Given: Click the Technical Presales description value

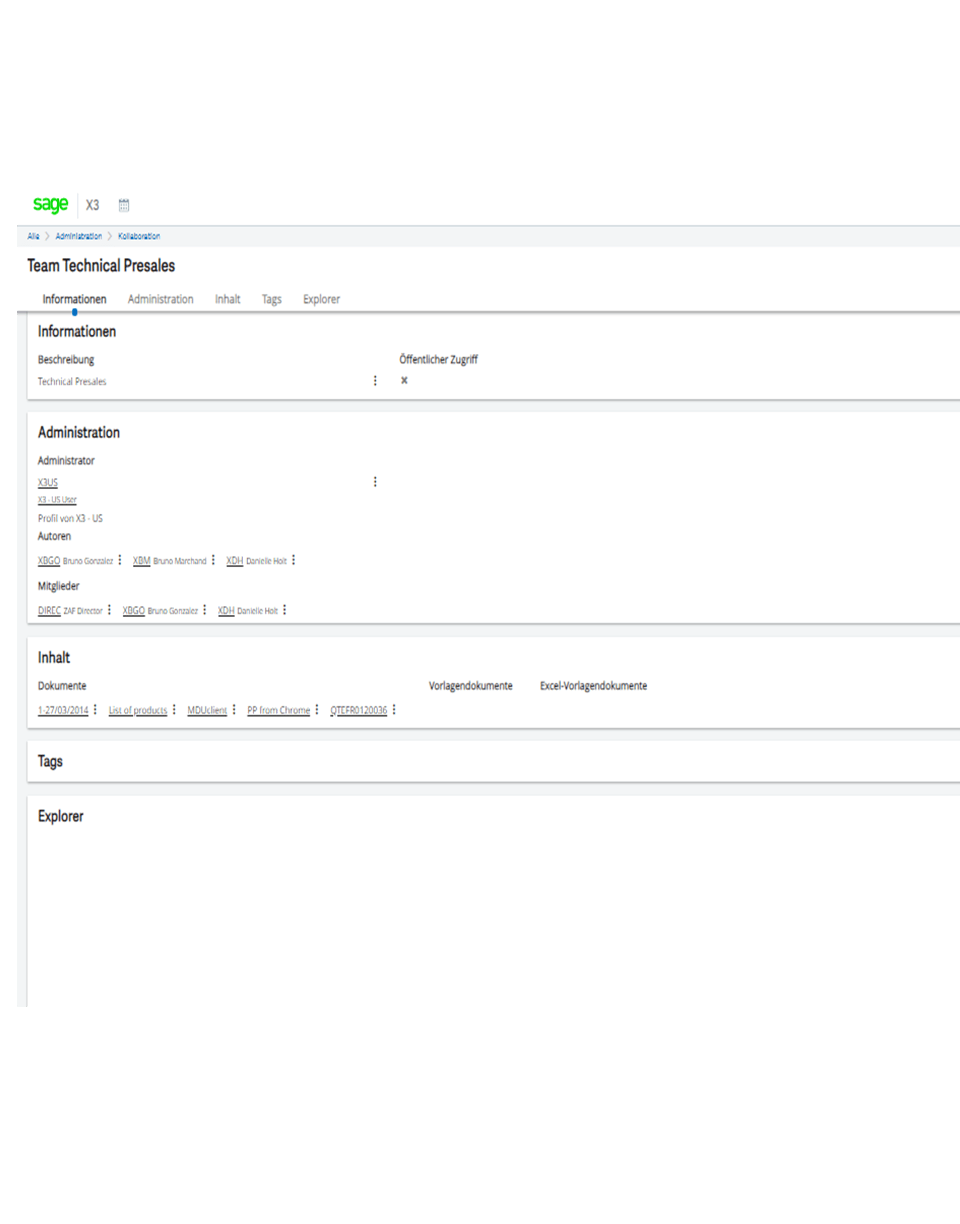Looking at the screenshot, I should (x=72, y=382).
